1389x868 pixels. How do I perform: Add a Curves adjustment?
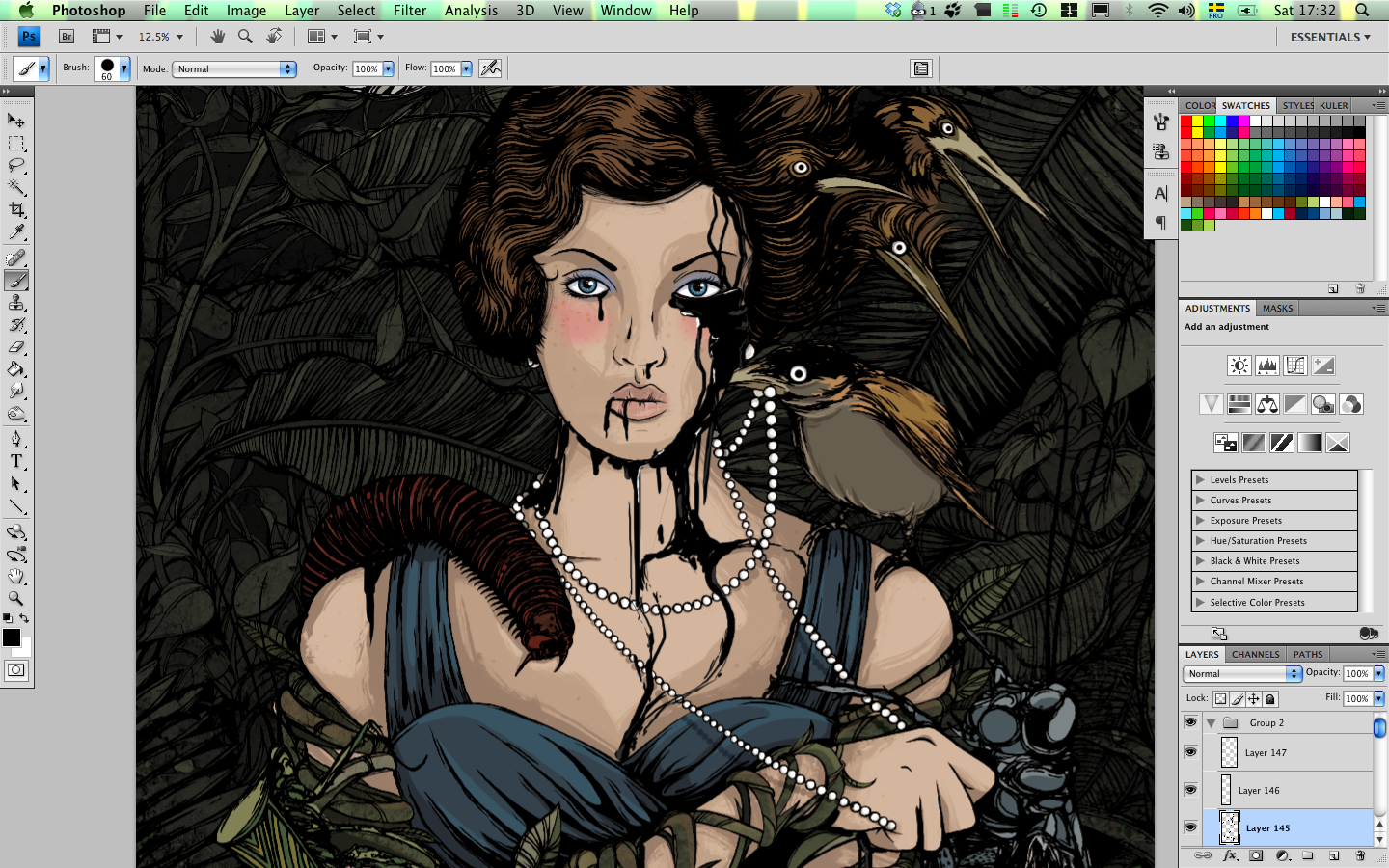pos(1295,366)
